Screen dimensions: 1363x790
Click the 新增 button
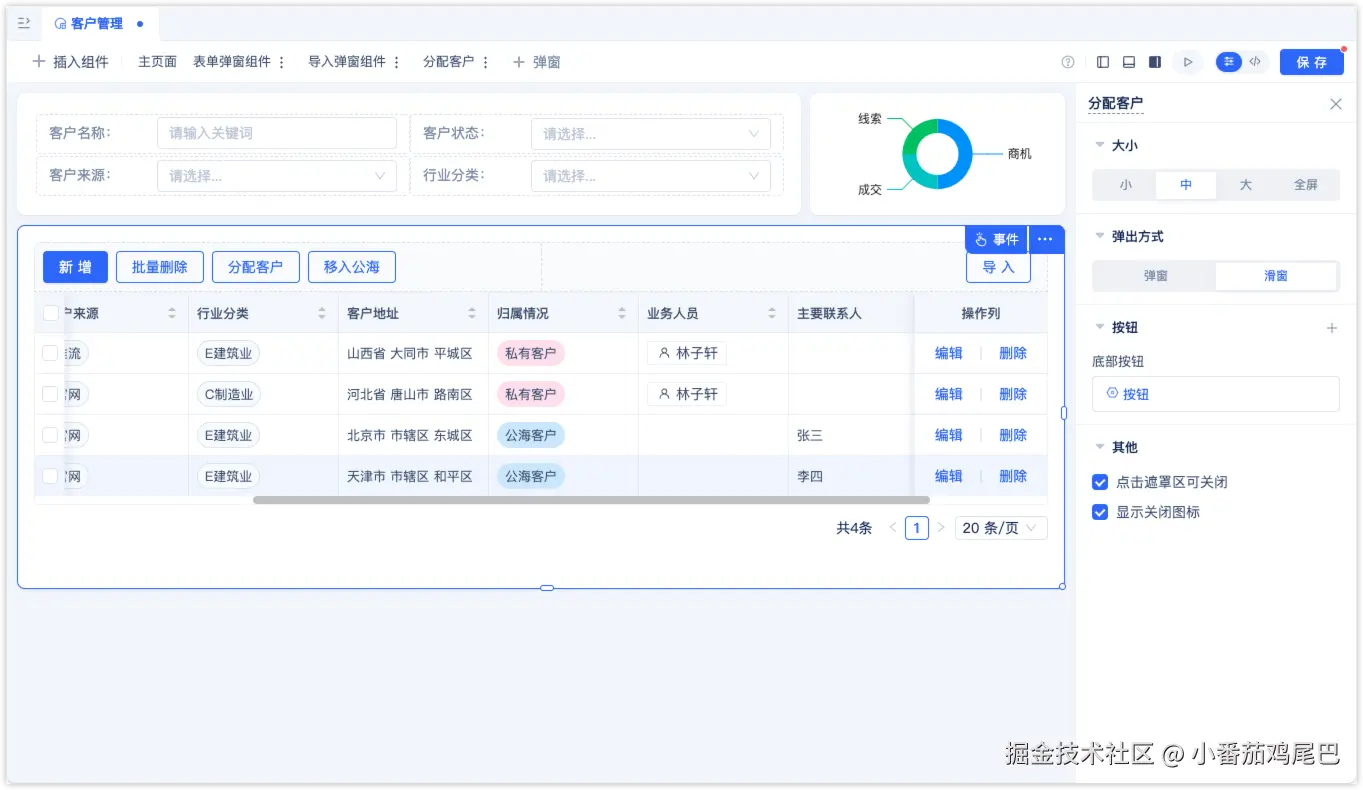click(x=75, y=267)
